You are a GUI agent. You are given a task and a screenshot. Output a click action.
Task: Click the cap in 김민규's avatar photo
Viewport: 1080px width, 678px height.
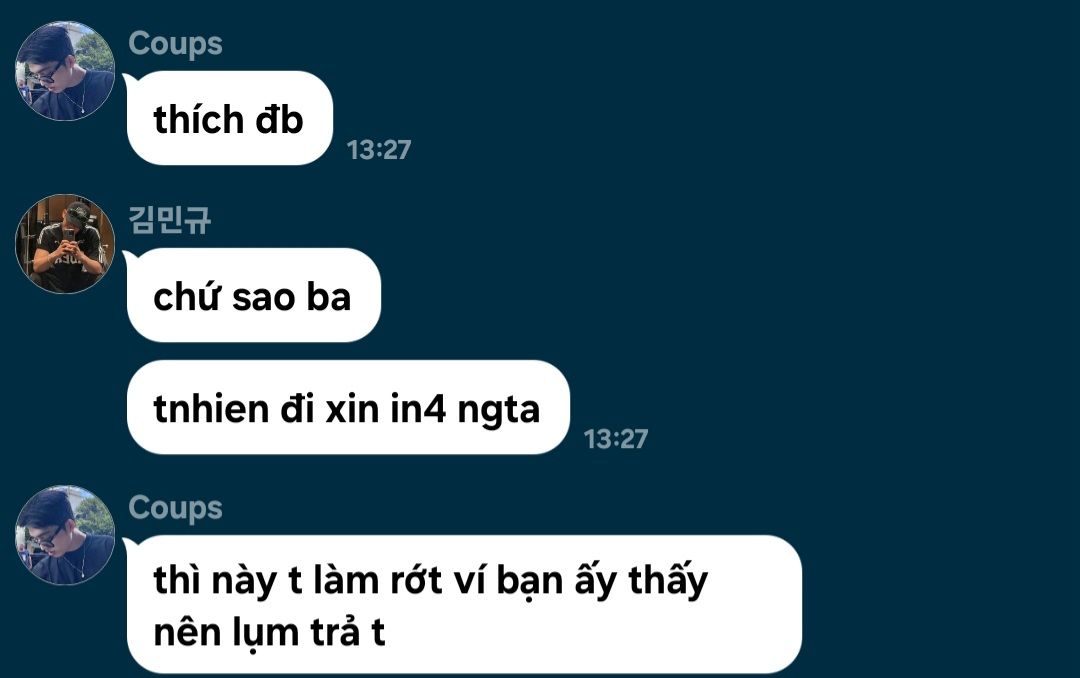point(77,214)
